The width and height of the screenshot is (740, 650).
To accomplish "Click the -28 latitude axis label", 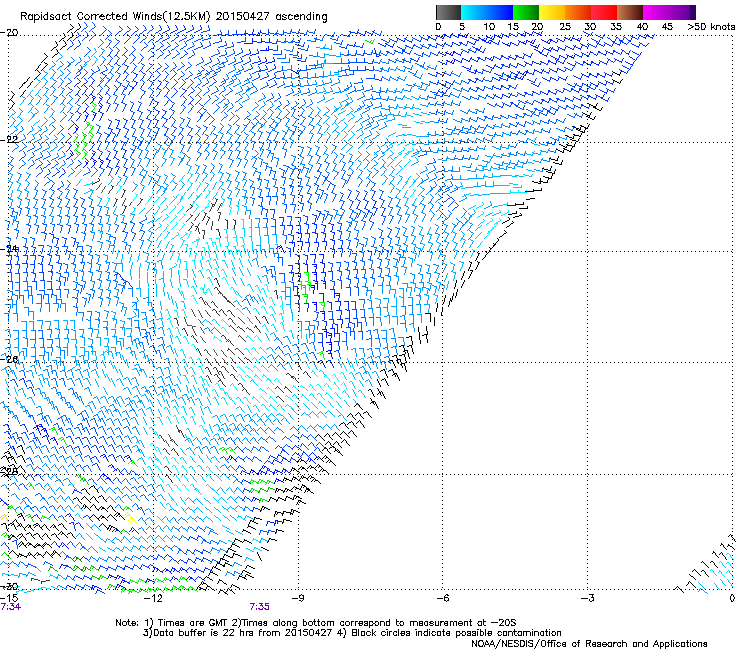I will (9, 471).
